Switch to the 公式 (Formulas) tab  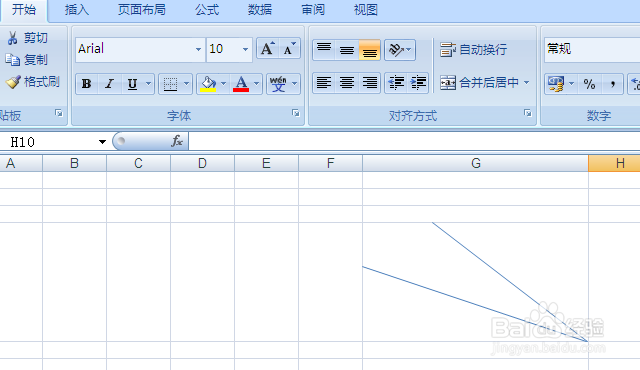pyautogui.click(x=207, y=10)
